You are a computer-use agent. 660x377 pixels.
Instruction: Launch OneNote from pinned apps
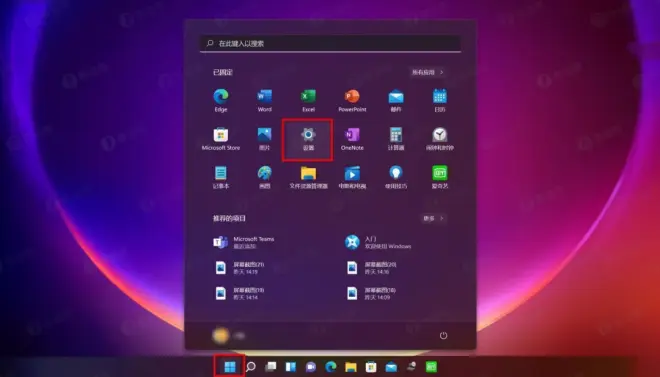(352, 139)
